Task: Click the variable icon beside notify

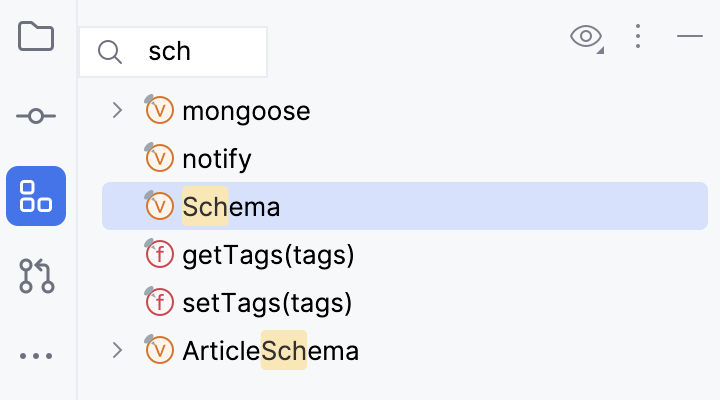Action: pyautogui.click(x=160, y=158)
